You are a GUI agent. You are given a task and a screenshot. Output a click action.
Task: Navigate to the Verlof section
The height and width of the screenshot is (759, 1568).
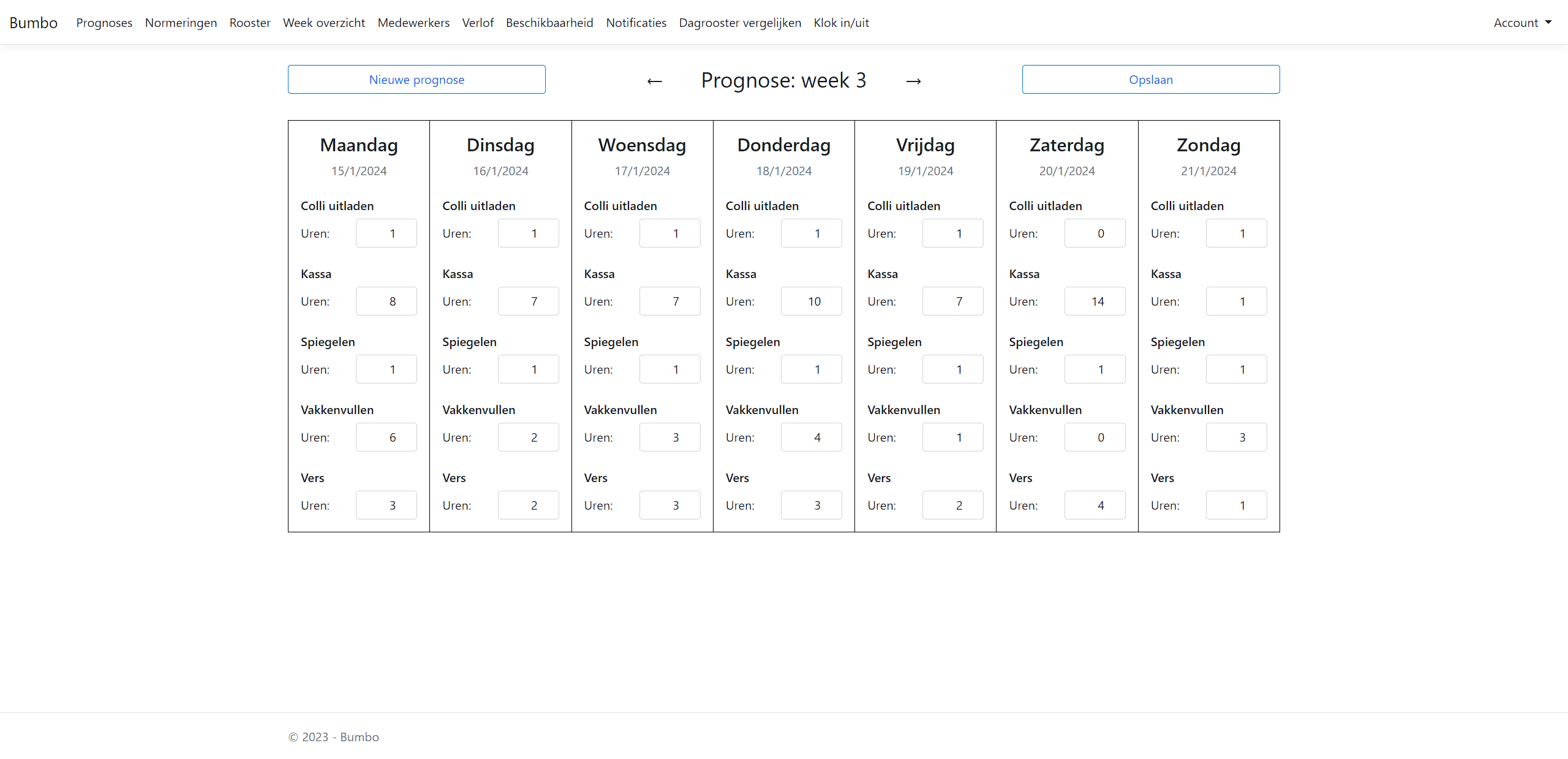478,23
